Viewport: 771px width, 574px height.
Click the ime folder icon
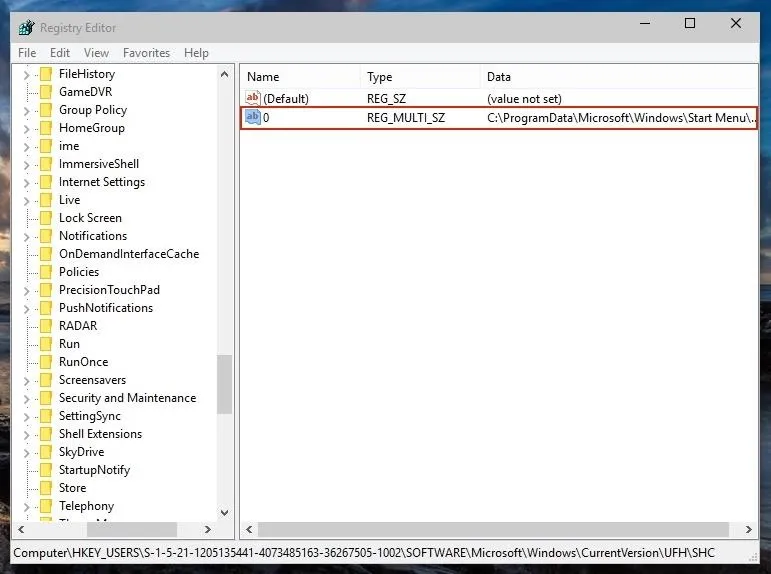[x=46, y=146]
